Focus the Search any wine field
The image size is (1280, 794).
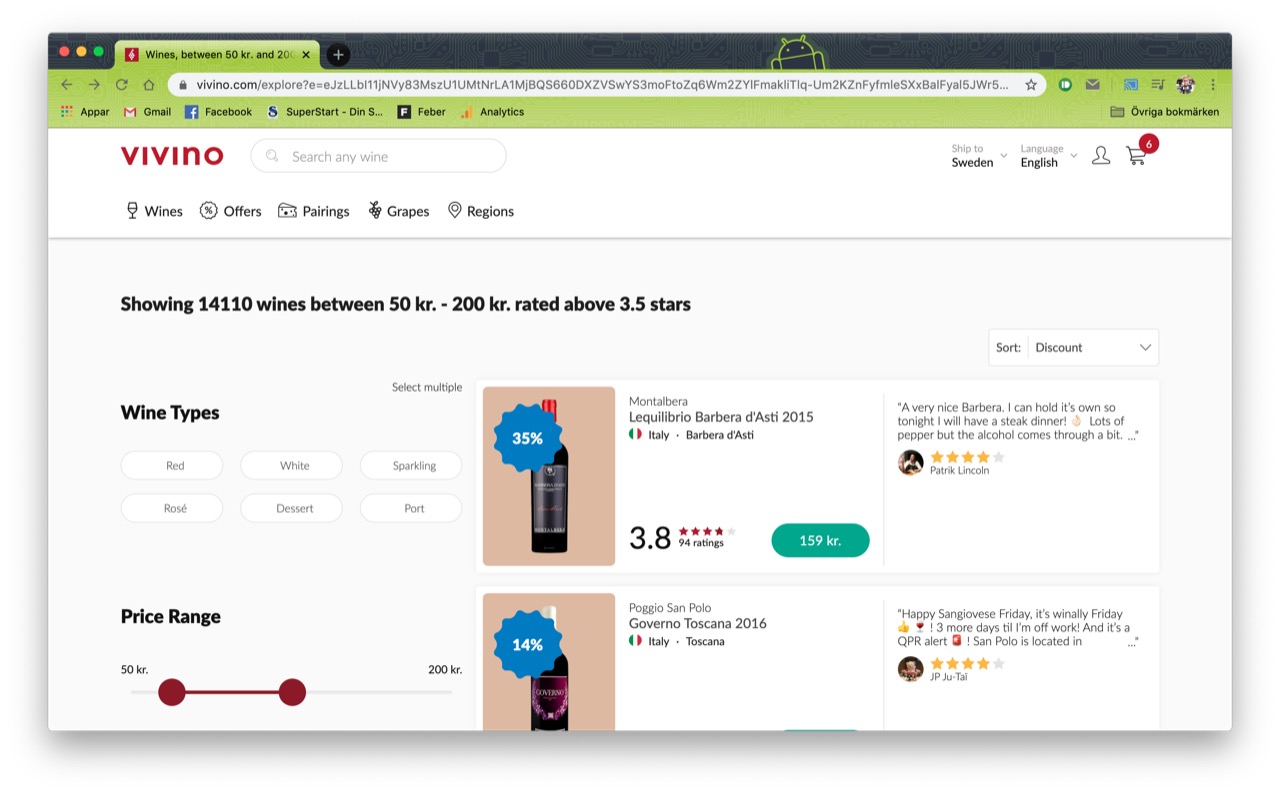378,156
